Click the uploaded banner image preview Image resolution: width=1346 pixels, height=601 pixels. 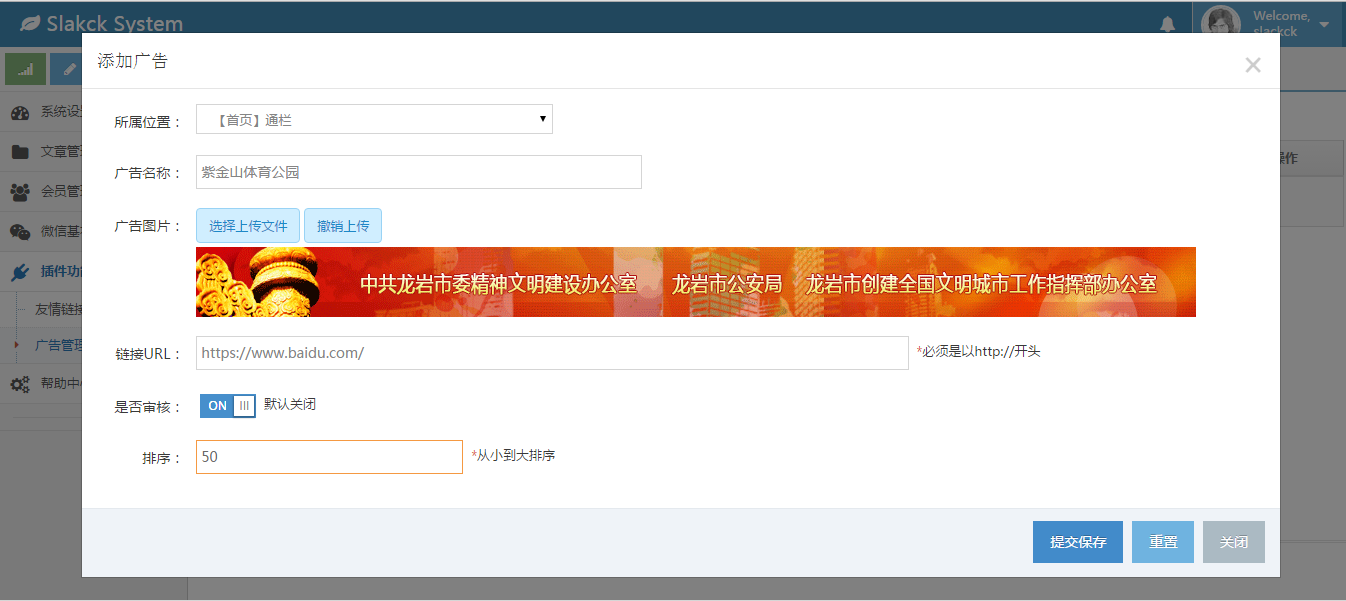click(695, 282)
